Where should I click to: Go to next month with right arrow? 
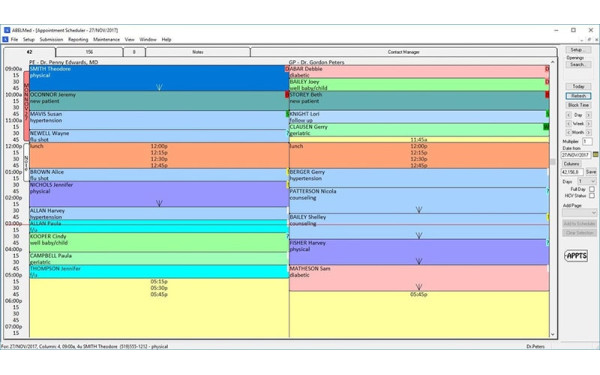pos(589,132)
